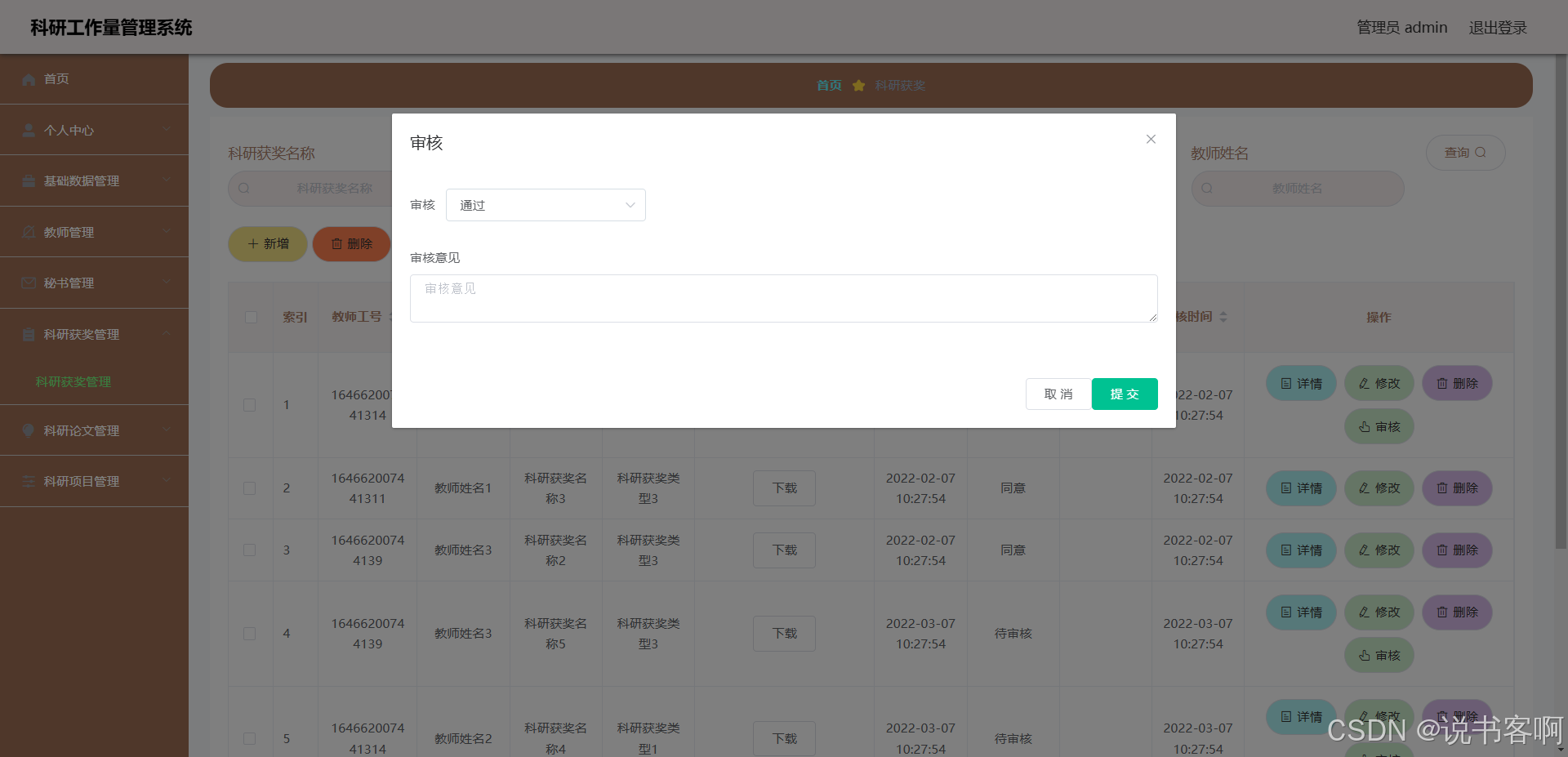
Task: Check the checkbox for row 2
Action: [250, 488]
